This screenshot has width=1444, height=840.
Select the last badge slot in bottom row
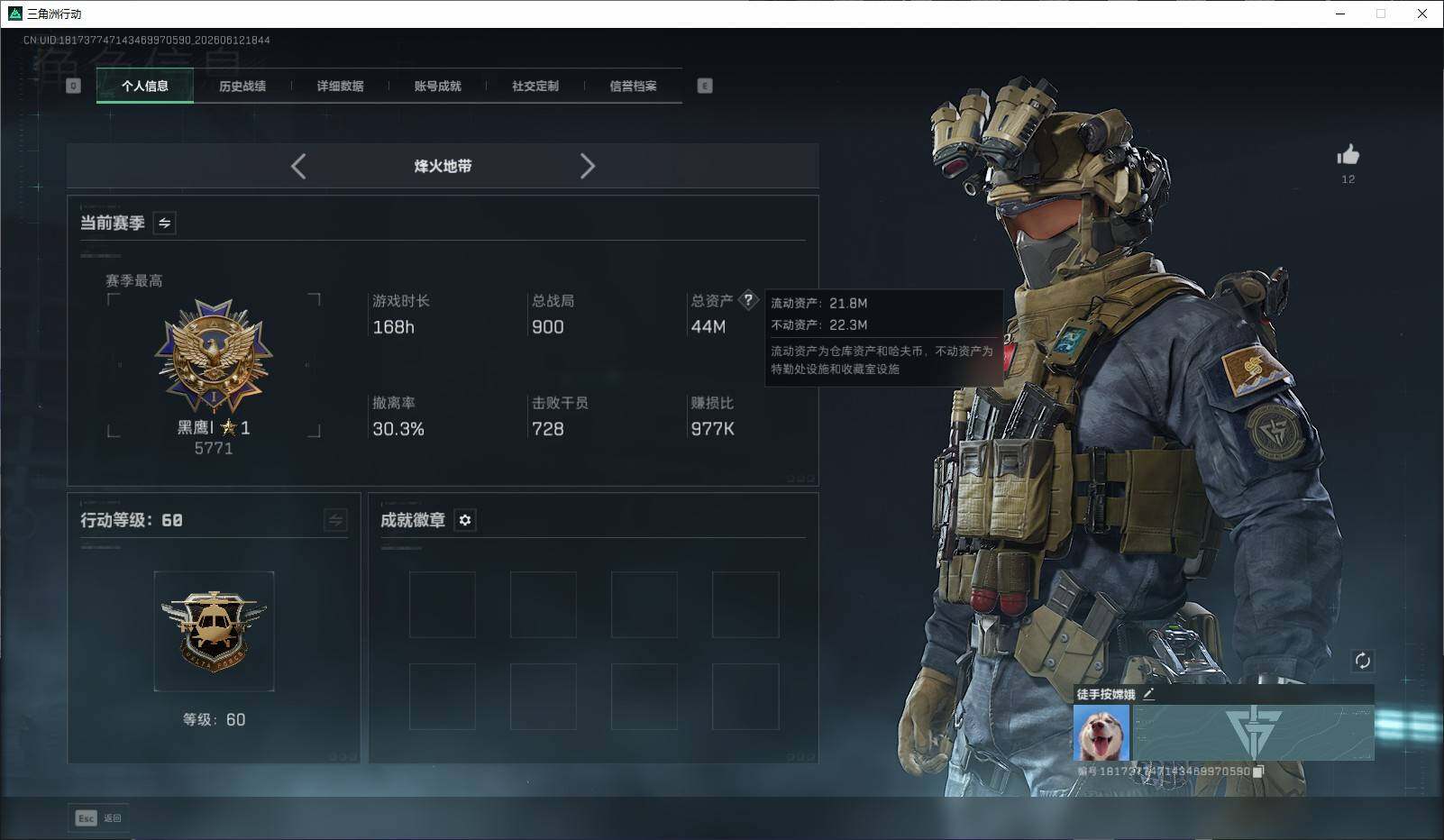[745, 697]
